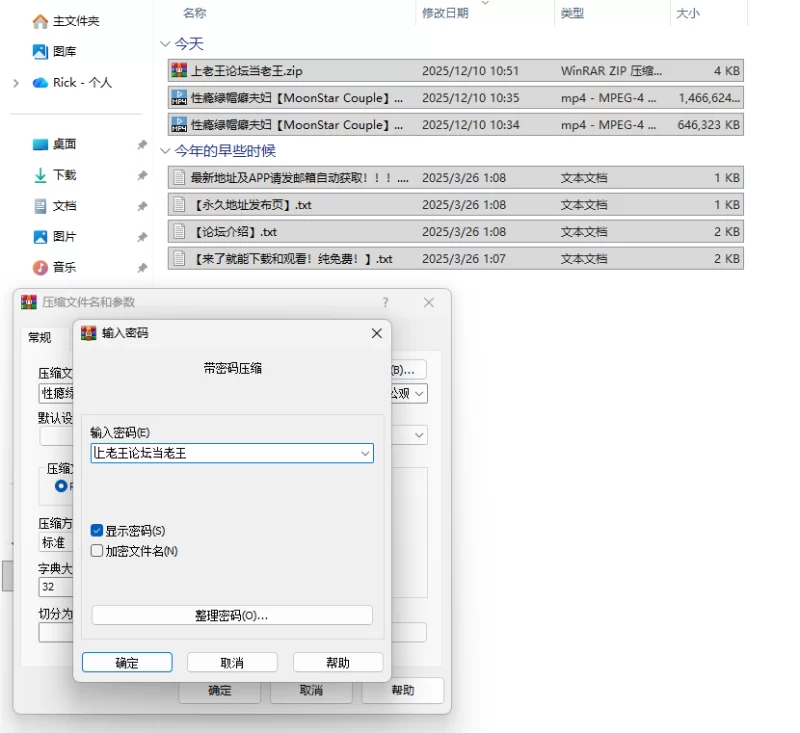Select 【论坛介绍】.txt file name
The image size is (800, 733).
234,232
